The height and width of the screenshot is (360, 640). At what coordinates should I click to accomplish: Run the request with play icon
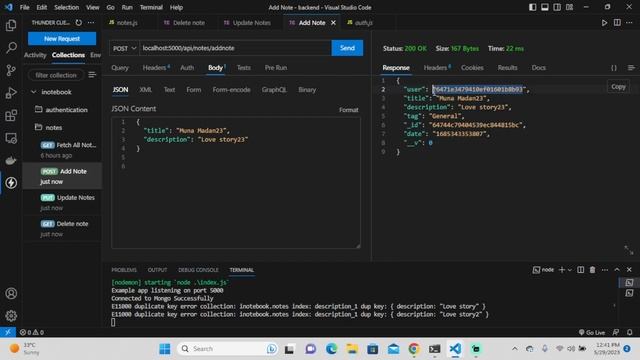coord(604,23)
